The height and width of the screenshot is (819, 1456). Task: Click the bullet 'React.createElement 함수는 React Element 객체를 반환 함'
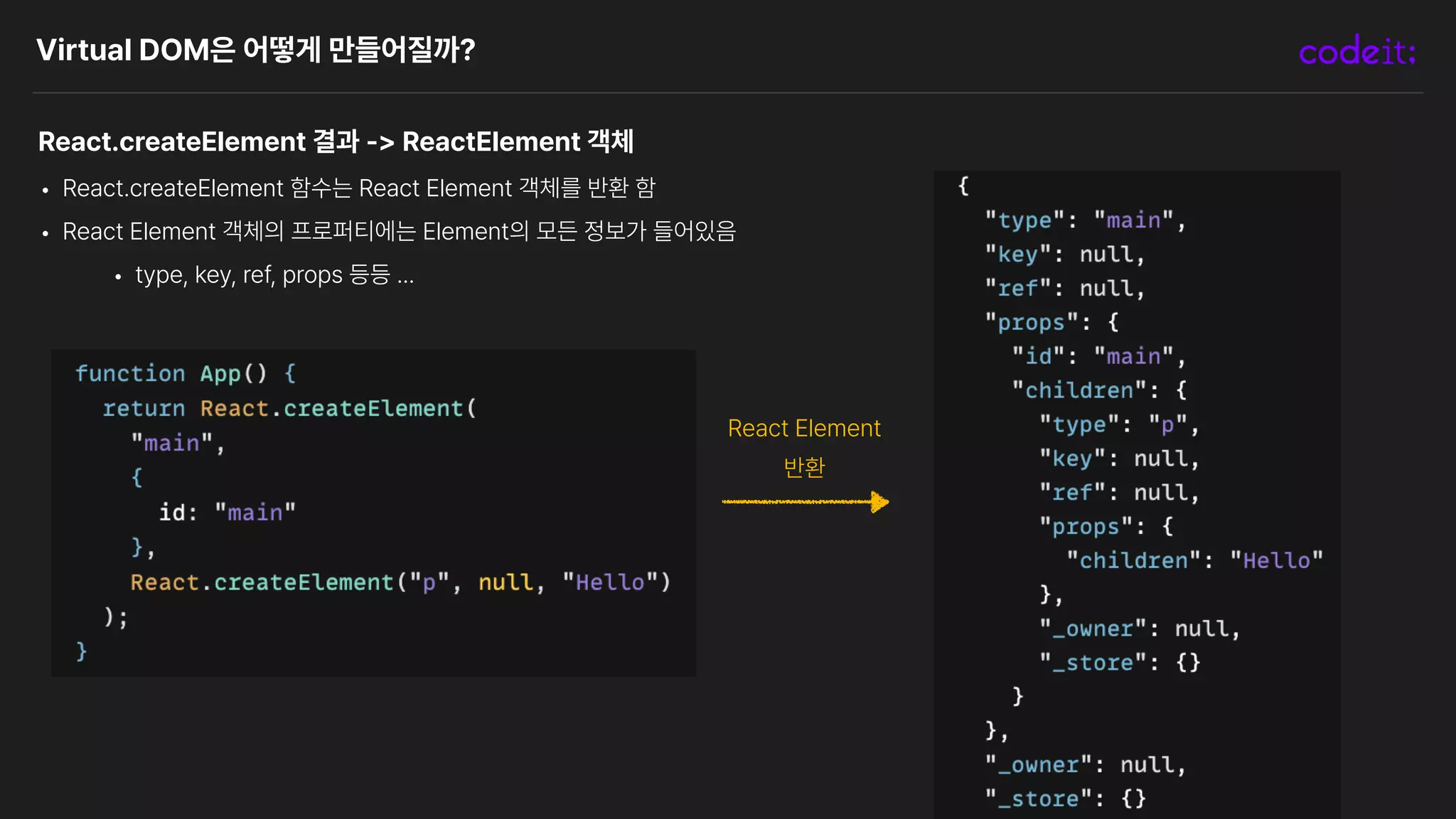[359, 188]
